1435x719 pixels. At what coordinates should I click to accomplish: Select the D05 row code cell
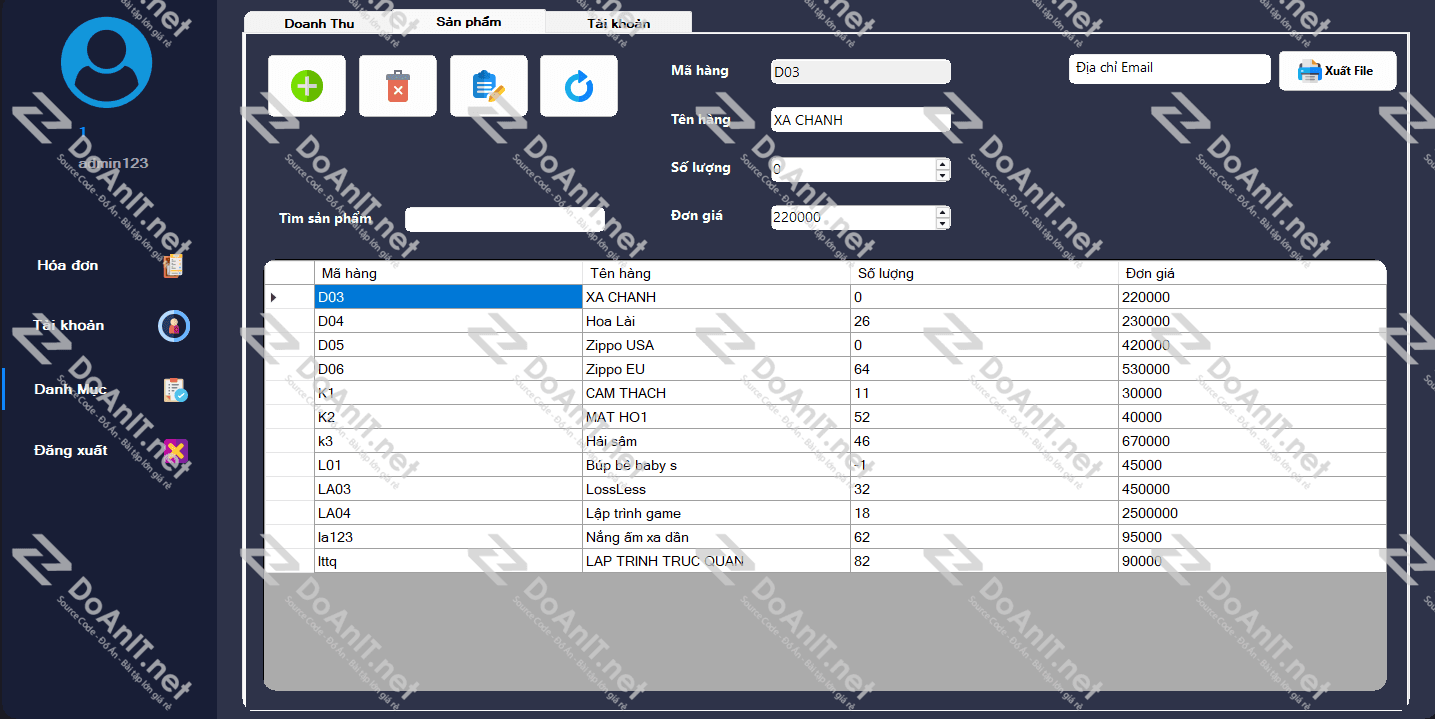pos(448,345)
